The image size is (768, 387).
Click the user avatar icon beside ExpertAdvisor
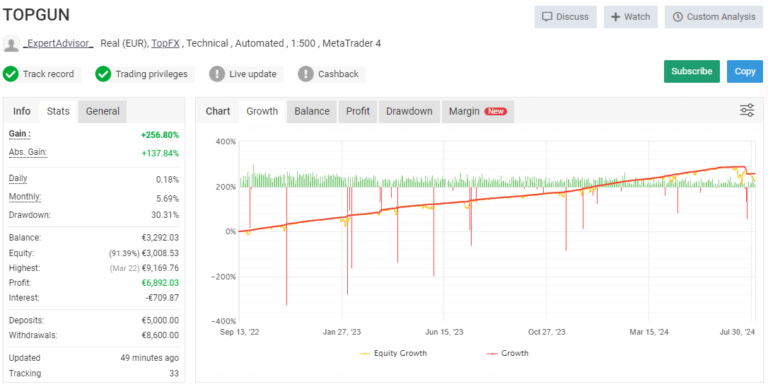11,44
